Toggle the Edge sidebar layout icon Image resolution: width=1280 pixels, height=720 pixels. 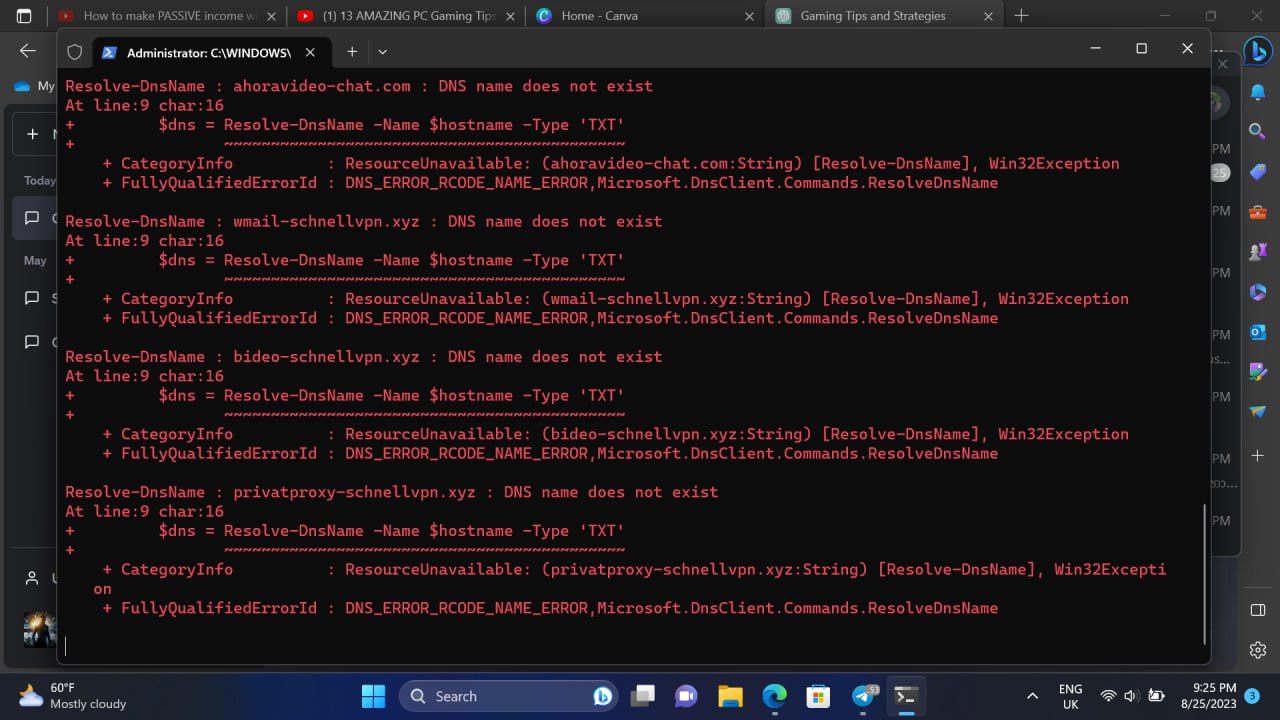tap(1258, 610)
